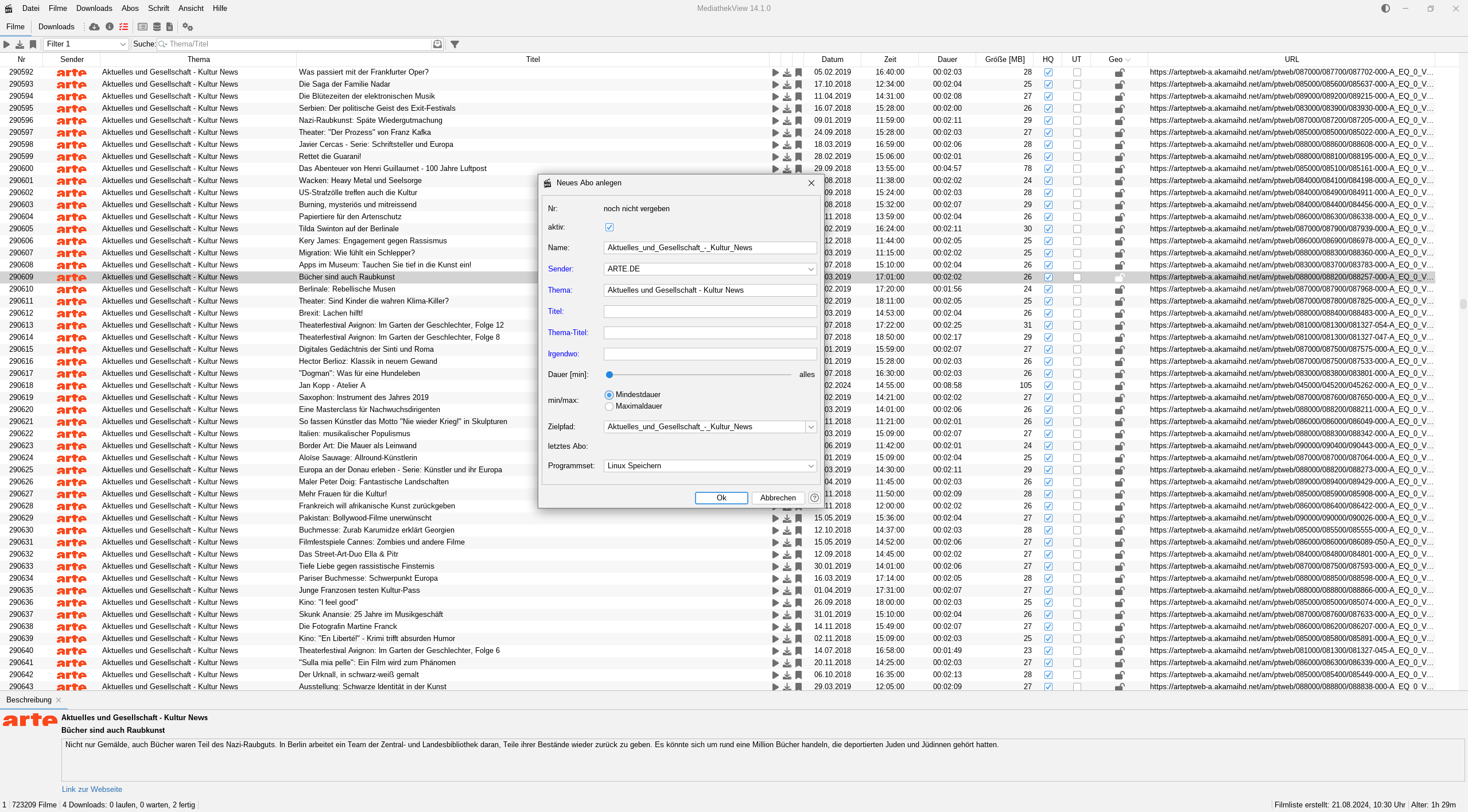Click the play film icon beside Filter 1
The width and height of the screenshot is (1468, 812).
7,44
